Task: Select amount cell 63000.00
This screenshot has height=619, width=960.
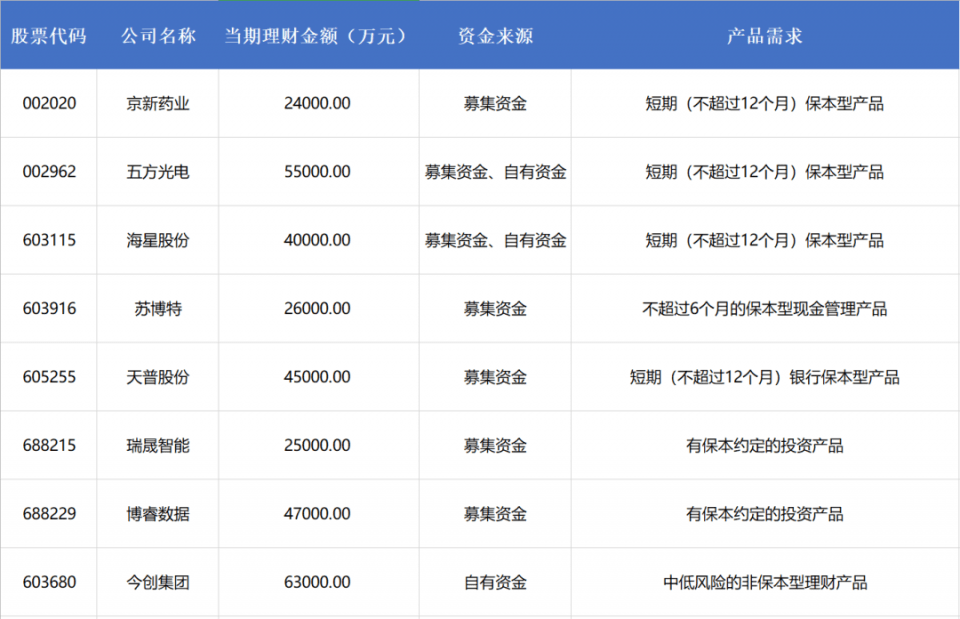Action: pyautogui.click(x=317, y=582)
